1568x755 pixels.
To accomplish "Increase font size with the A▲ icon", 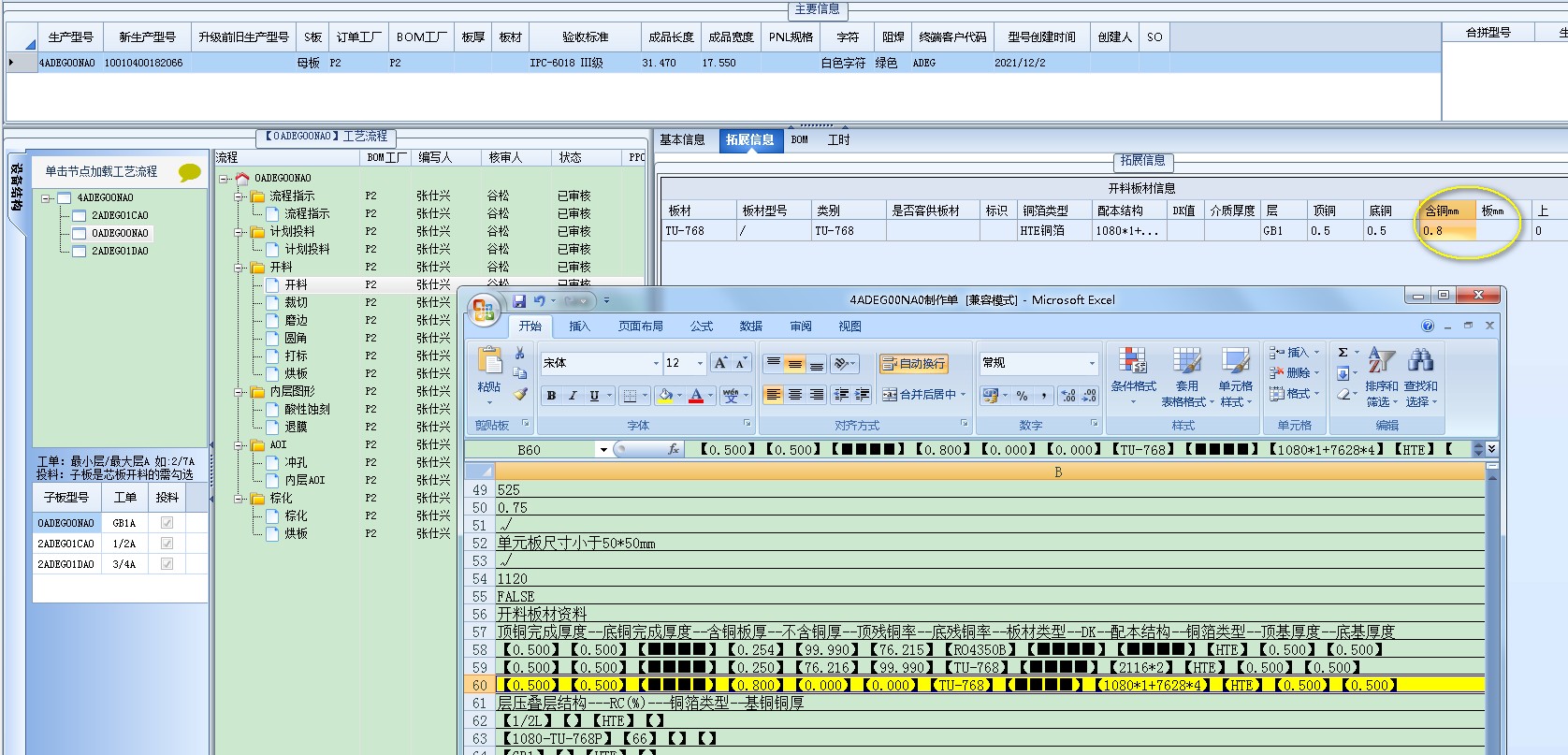I will (720, 363).
